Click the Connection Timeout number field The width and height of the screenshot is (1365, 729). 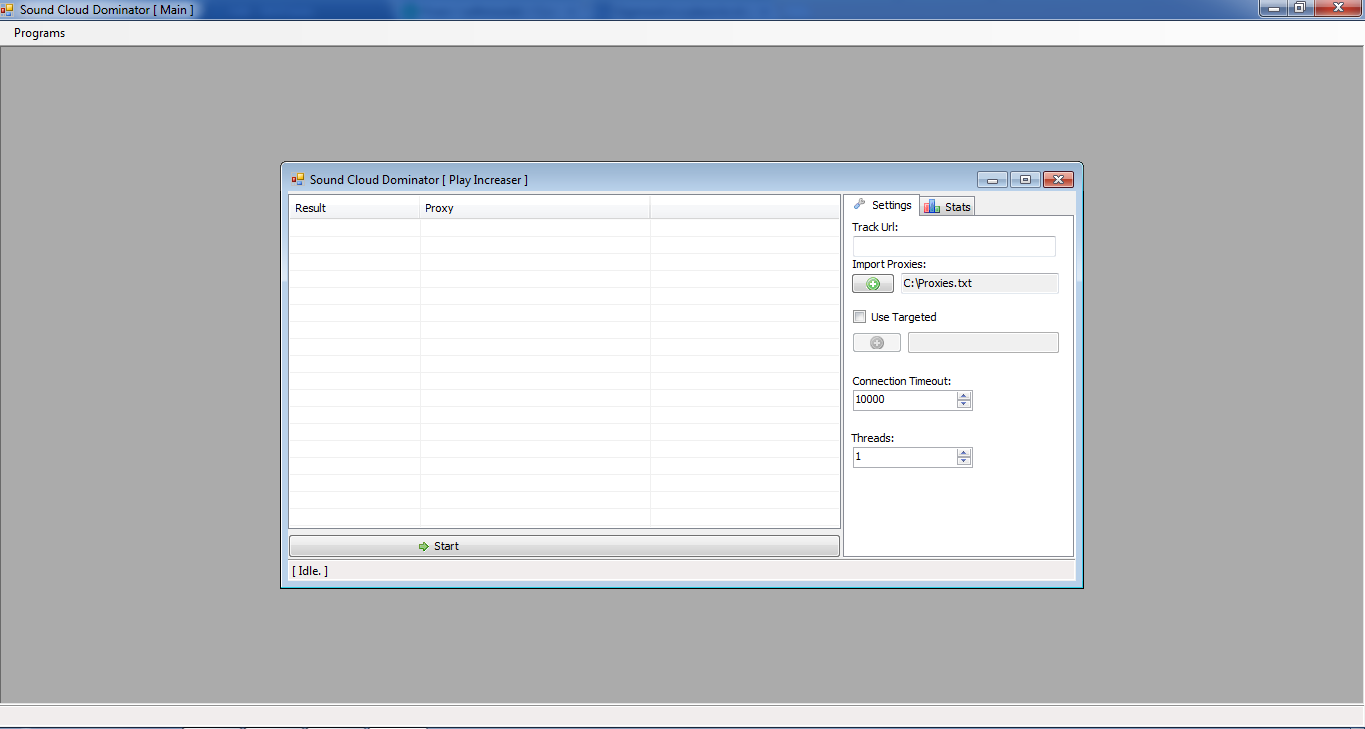[904, 400]
